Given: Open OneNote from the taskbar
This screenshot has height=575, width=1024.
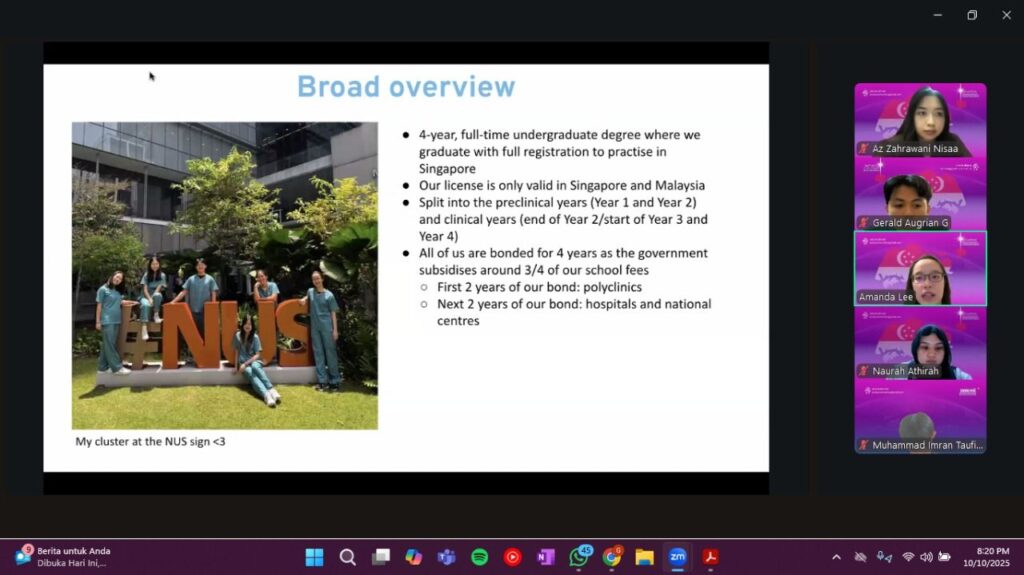Looking at the screenshot, I should pyautogui.click(x=545, y=557).
